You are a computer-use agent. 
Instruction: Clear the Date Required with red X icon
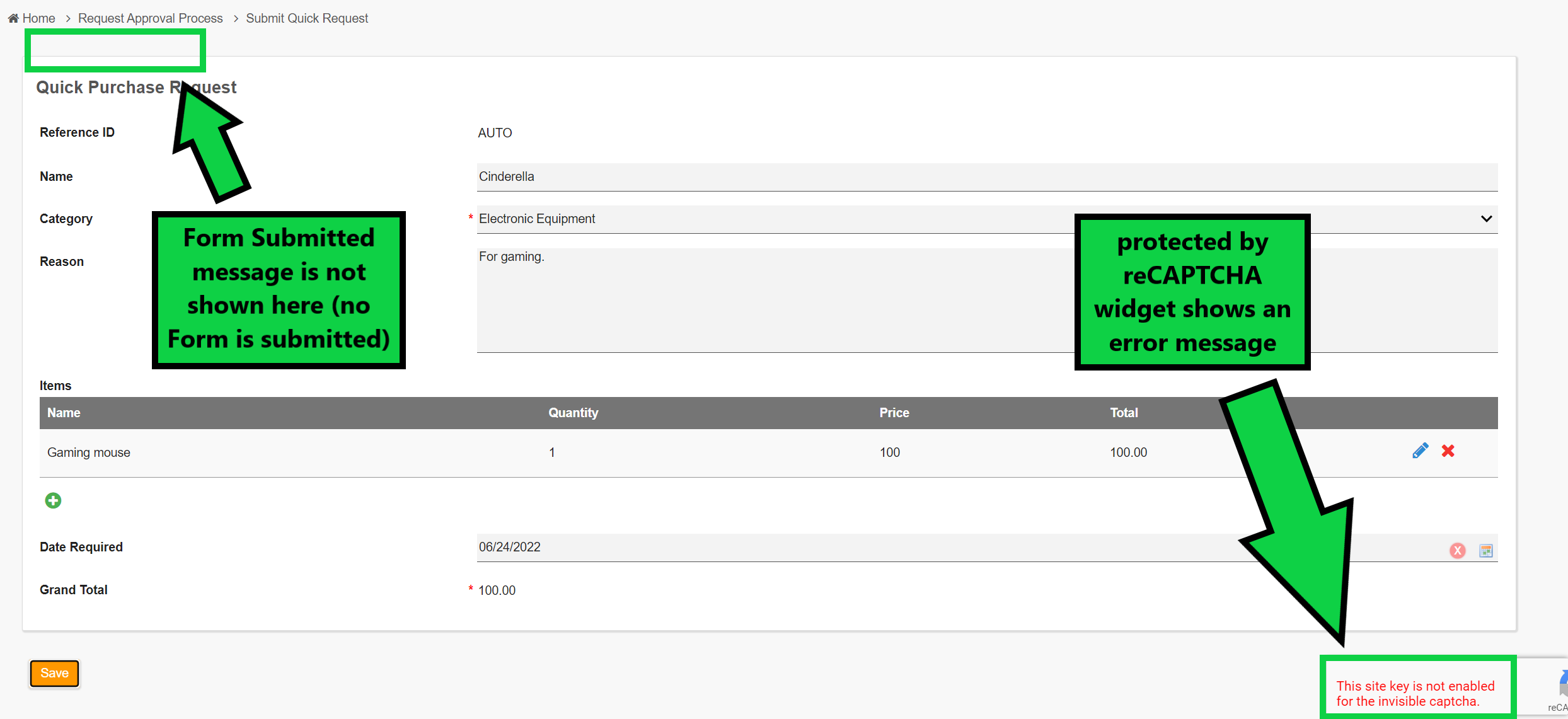[1457, 551]
